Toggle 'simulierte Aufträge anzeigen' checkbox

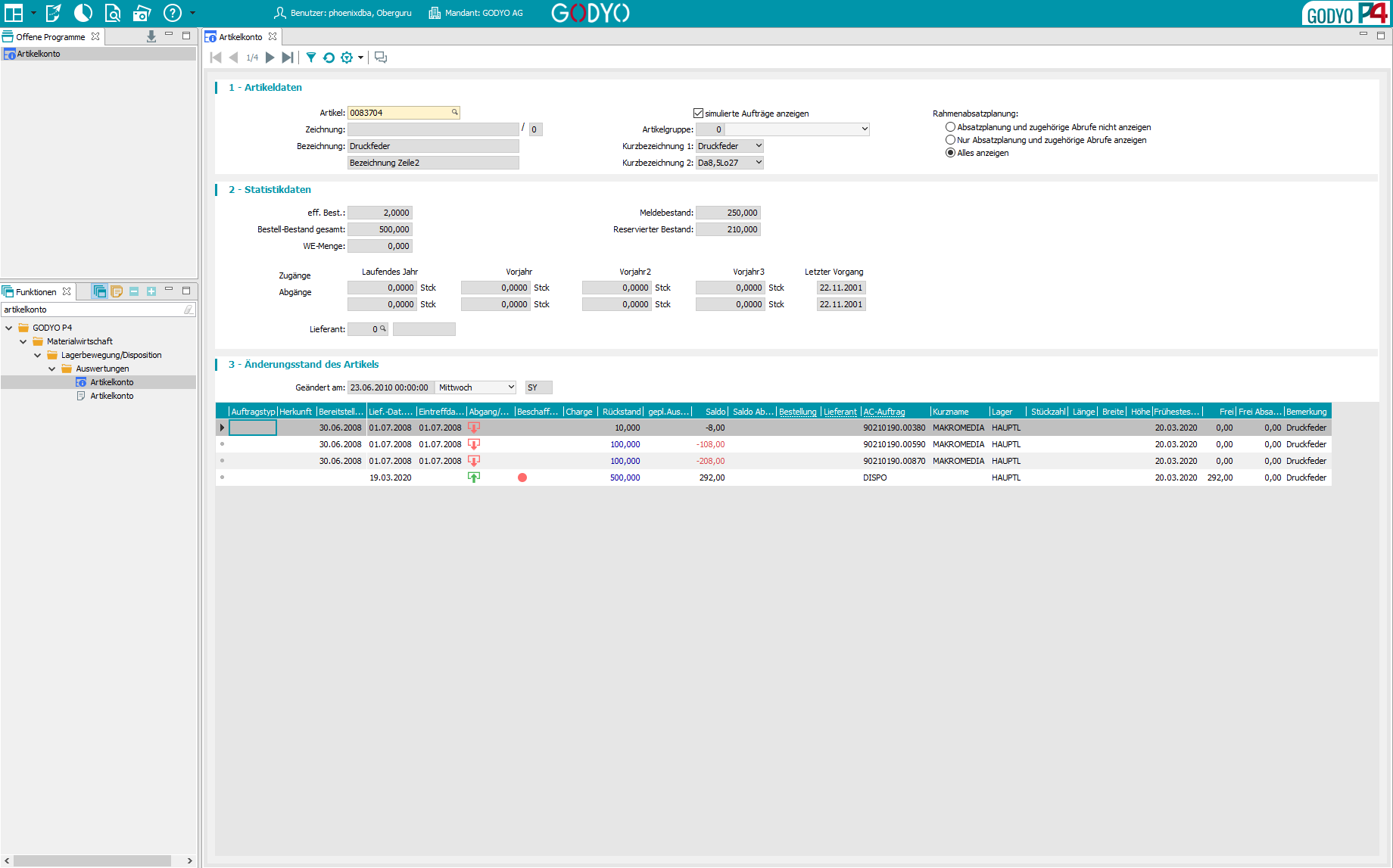pyautogui.click(x=699, y=114)
